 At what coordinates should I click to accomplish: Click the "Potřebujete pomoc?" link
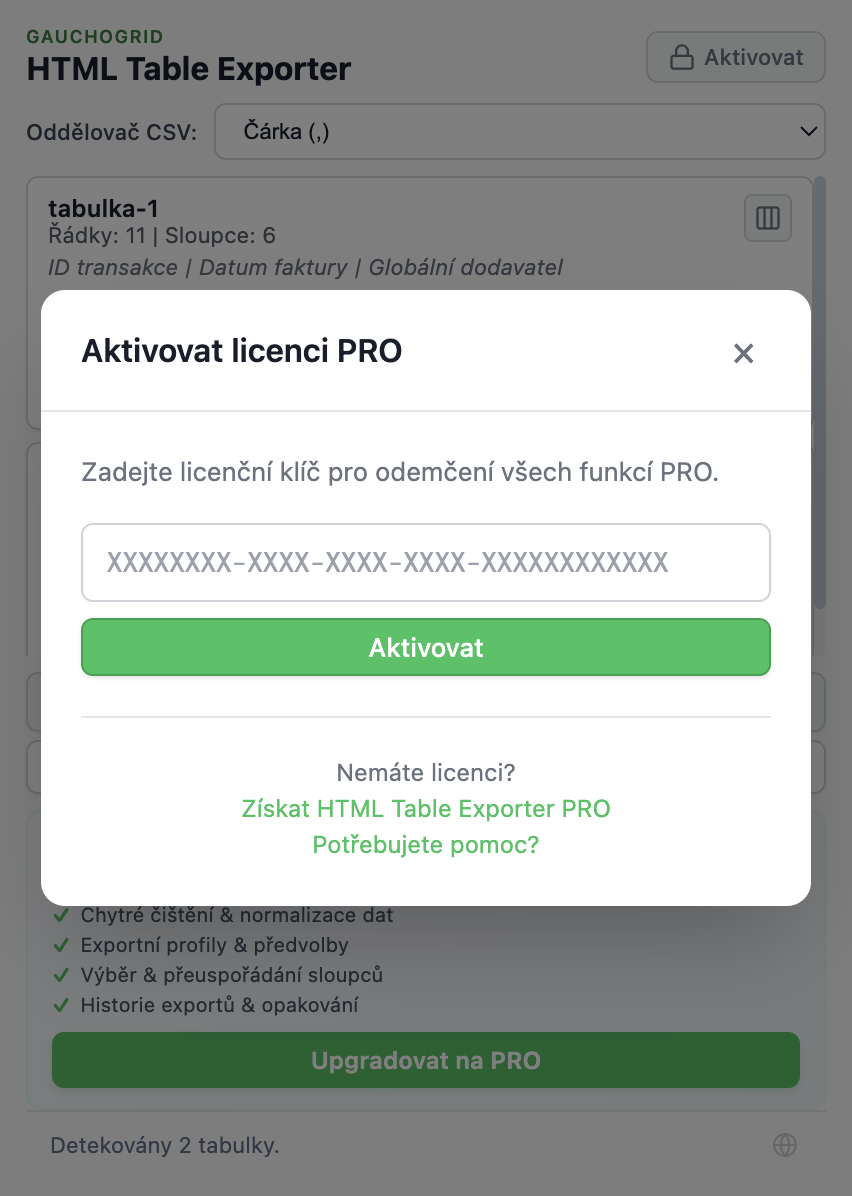426,845
